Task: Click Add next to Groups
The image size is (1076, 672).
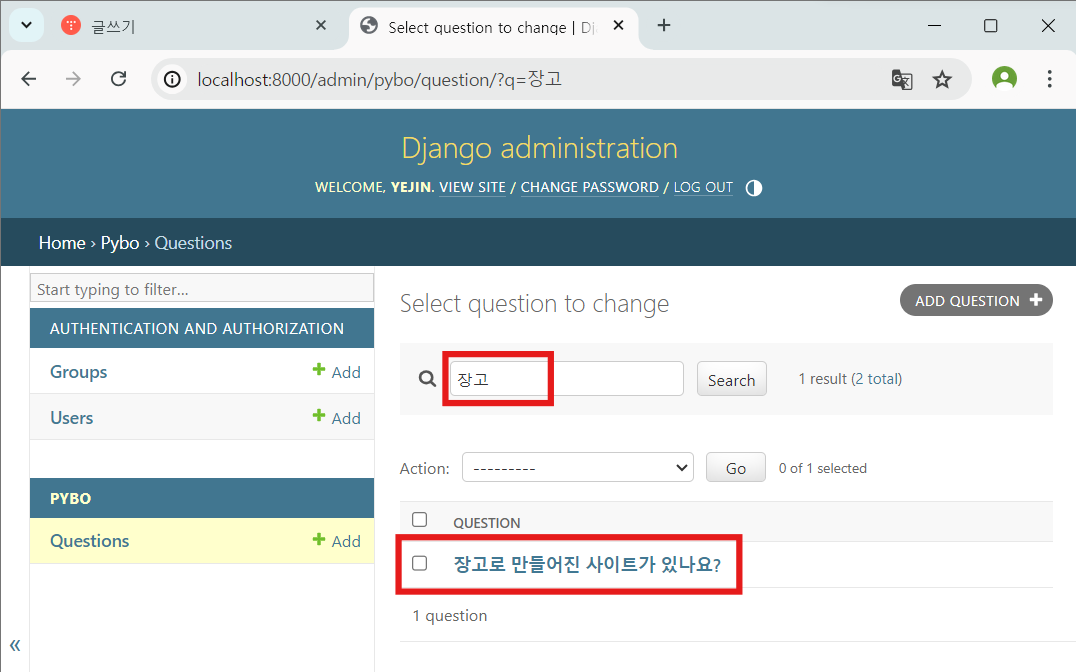Action: [x=337, y=372]
